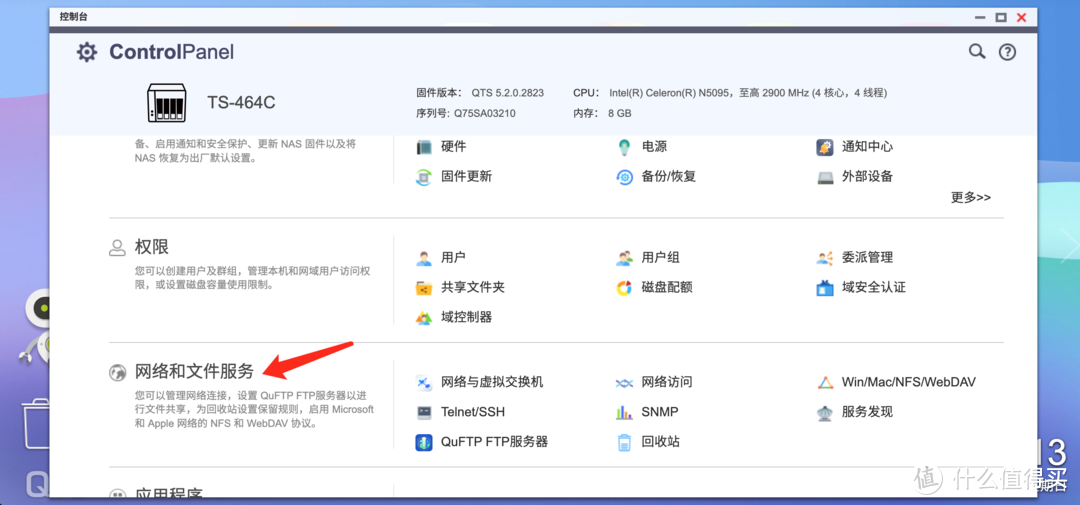Click the 内存 8 GB value
Image resolution: width=1080 pixels, height=505 pixels.
point(620,114)
